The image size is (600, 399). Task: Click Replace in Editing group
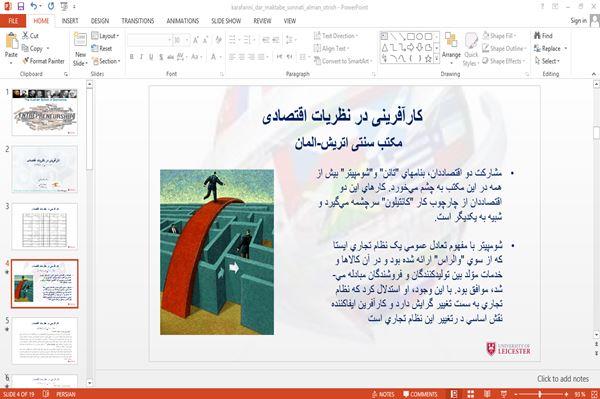(x=550, y=49)
